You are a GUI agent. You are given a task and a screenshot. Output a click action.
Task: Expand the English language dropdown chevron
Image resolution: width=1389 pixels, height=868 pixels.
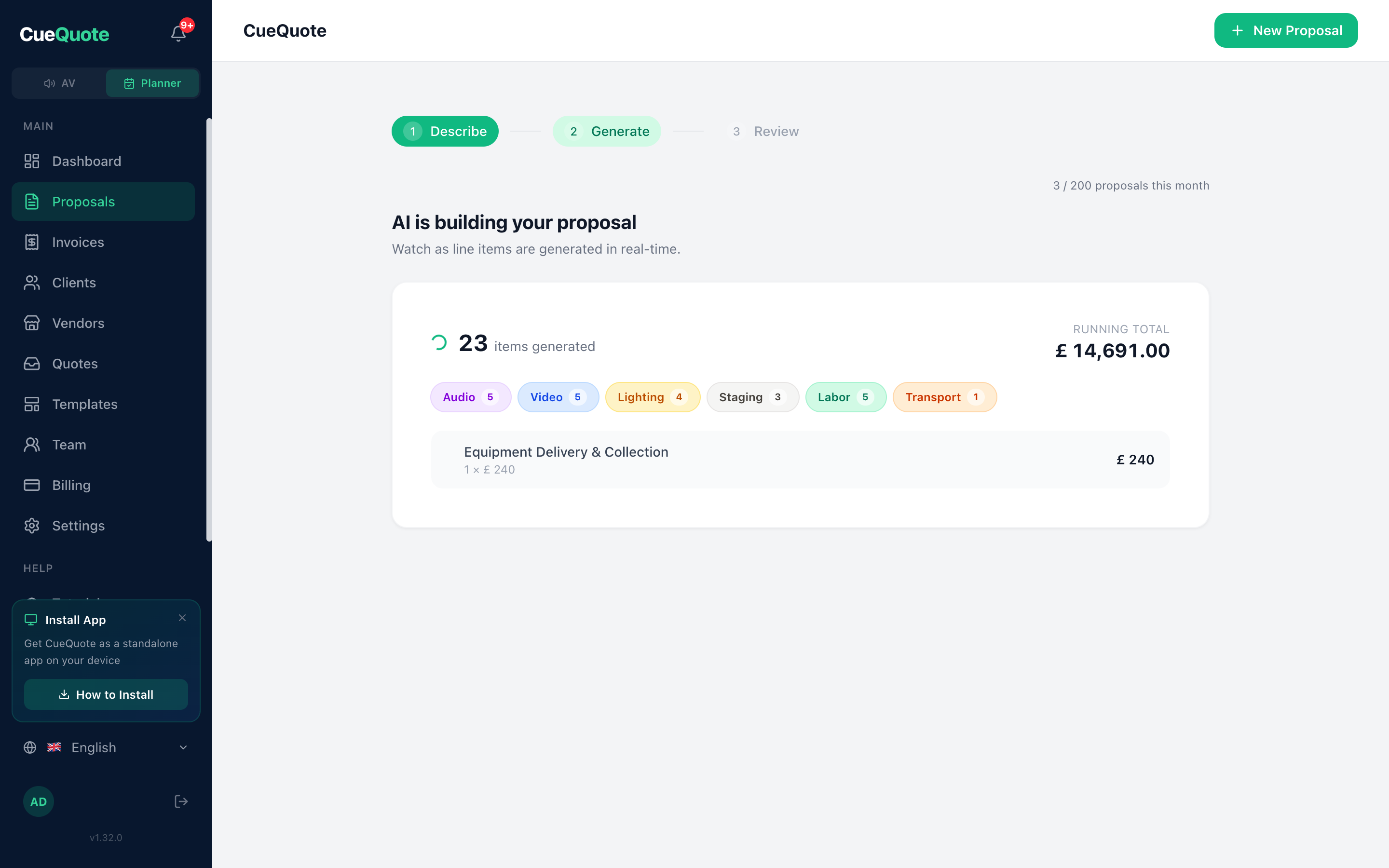point(183,747)
